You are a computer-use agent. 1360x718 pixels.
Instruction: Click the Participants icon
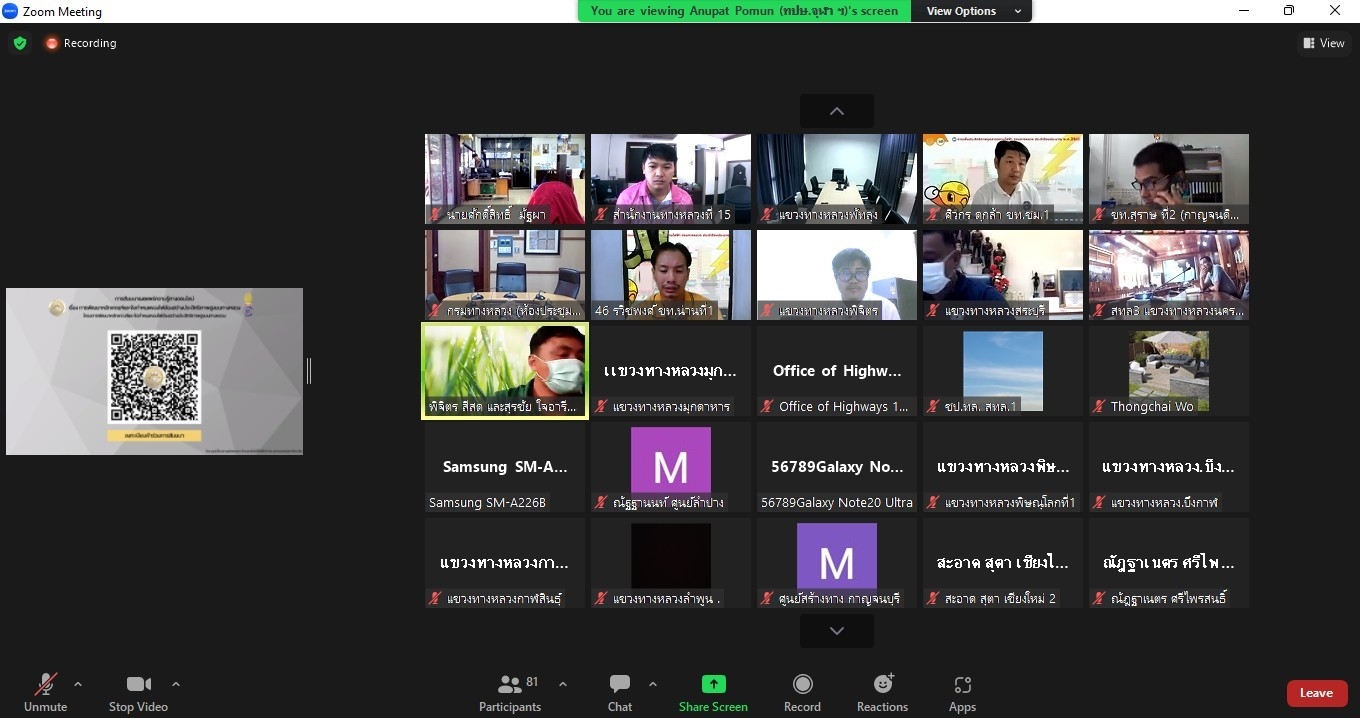tap(510, 685)
